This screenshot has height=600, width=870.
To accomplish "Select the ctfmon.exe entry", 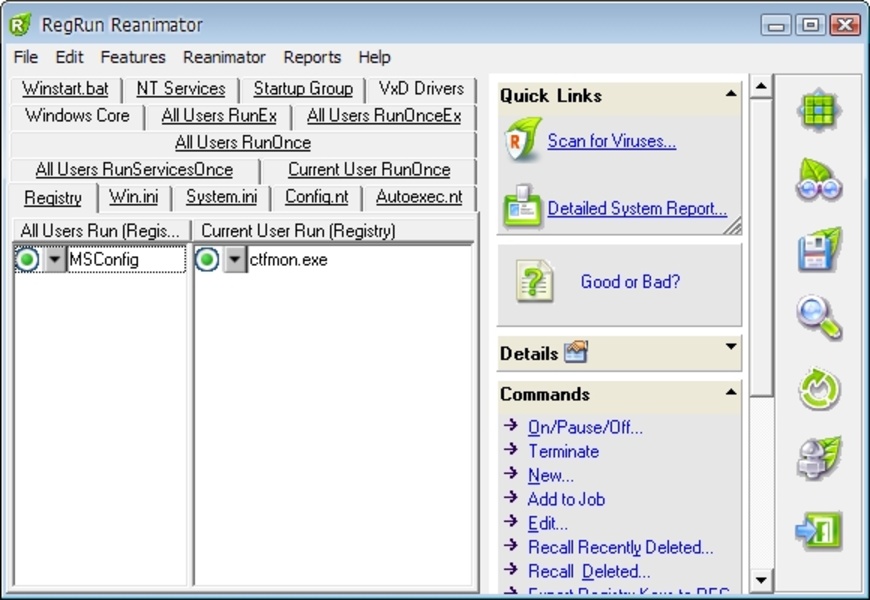I will pos(289,259).
